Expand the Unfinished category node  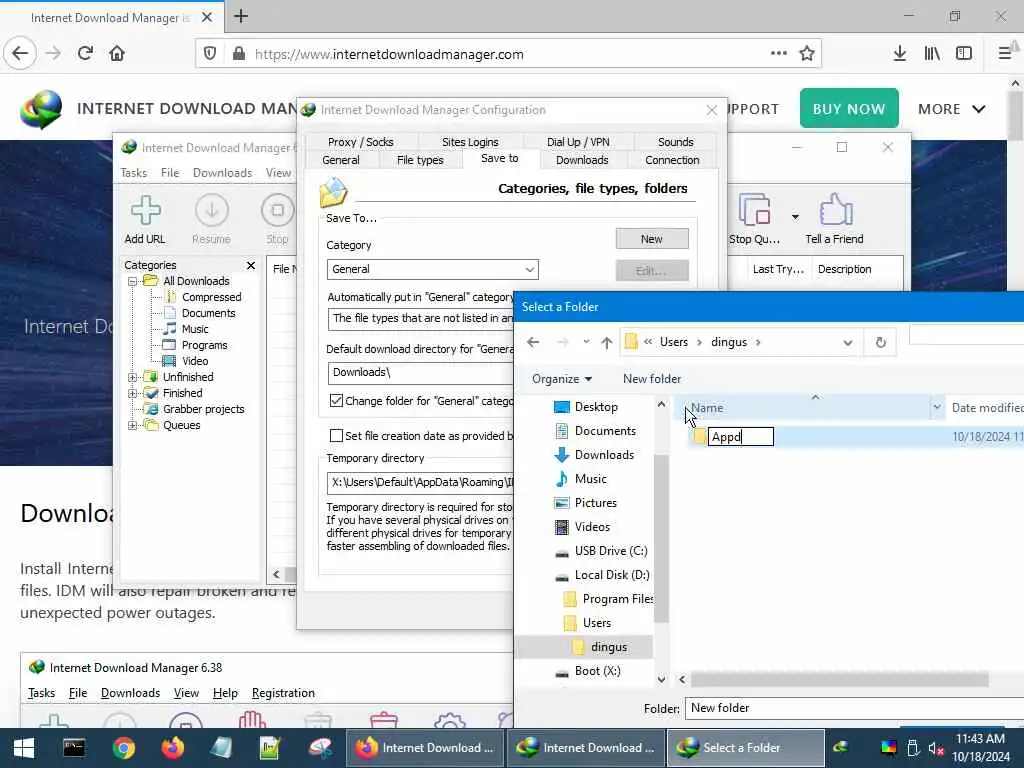[133, 377]
